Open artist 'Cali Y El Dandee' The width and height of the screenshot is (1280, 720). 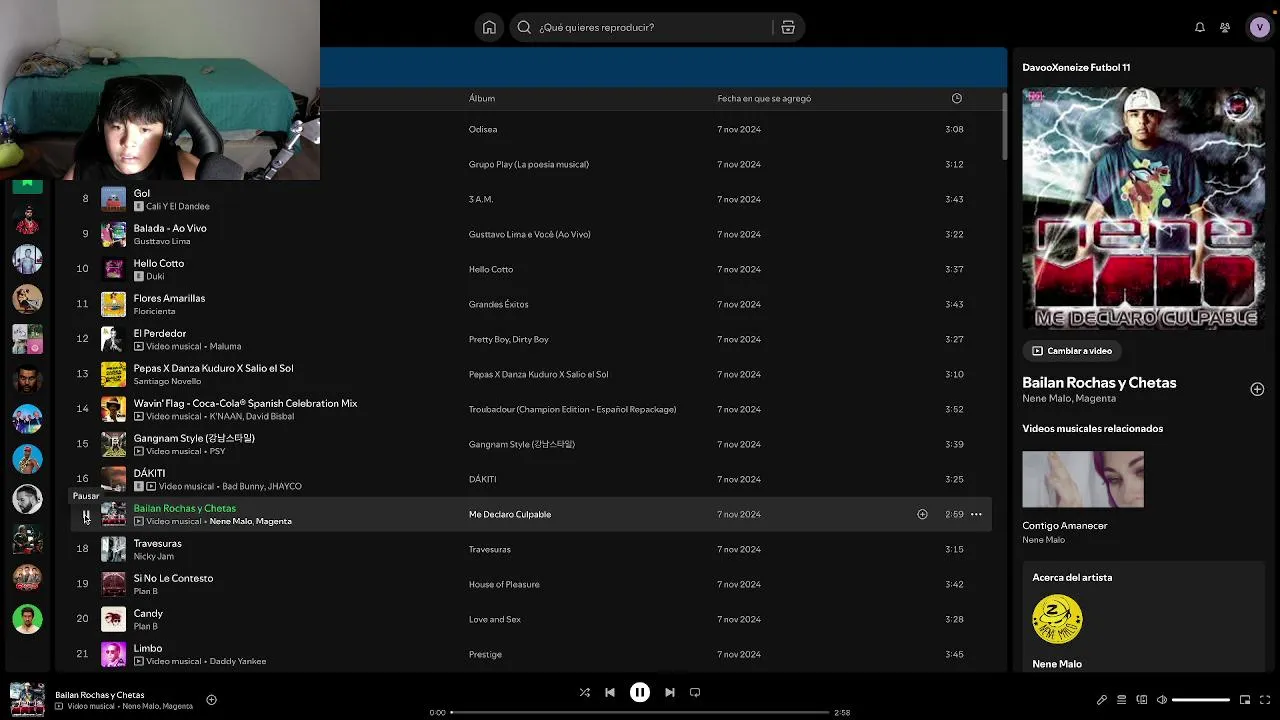coord(178,206)
